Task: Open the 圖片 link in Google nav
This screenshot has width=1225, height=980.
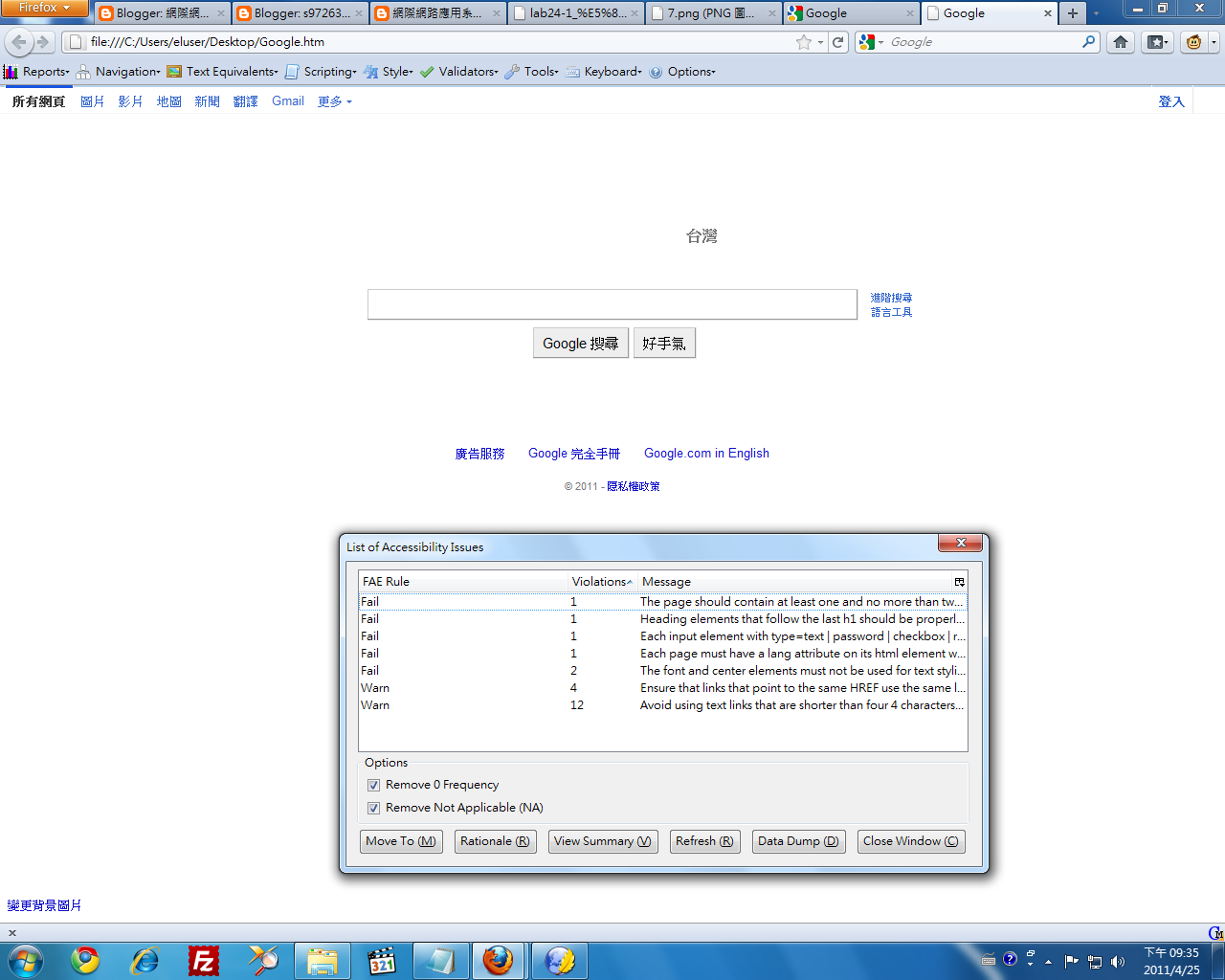Action: 93,101
